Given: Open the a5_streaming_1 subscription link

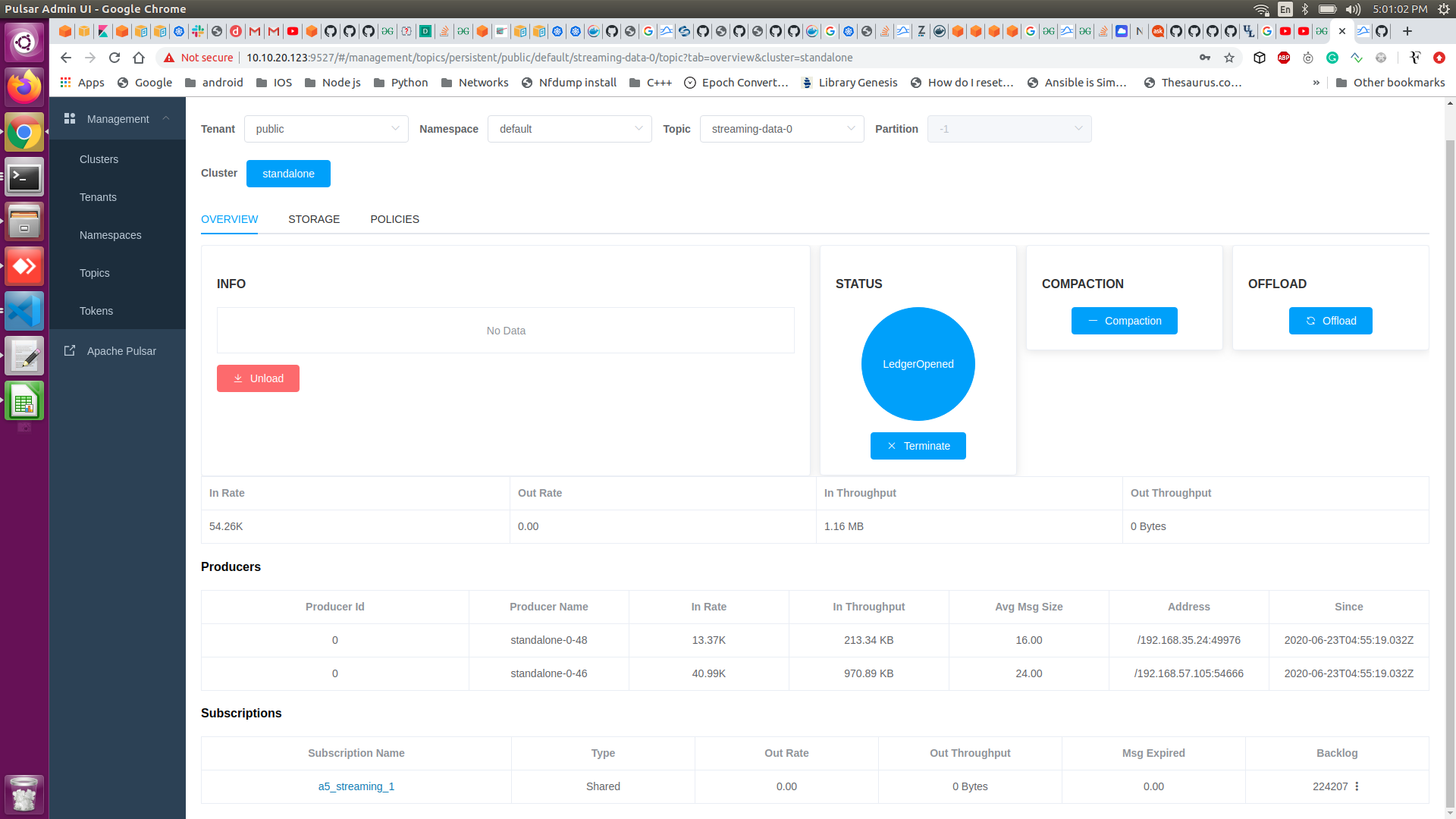Looking at the screenshot, I should 356,786.
